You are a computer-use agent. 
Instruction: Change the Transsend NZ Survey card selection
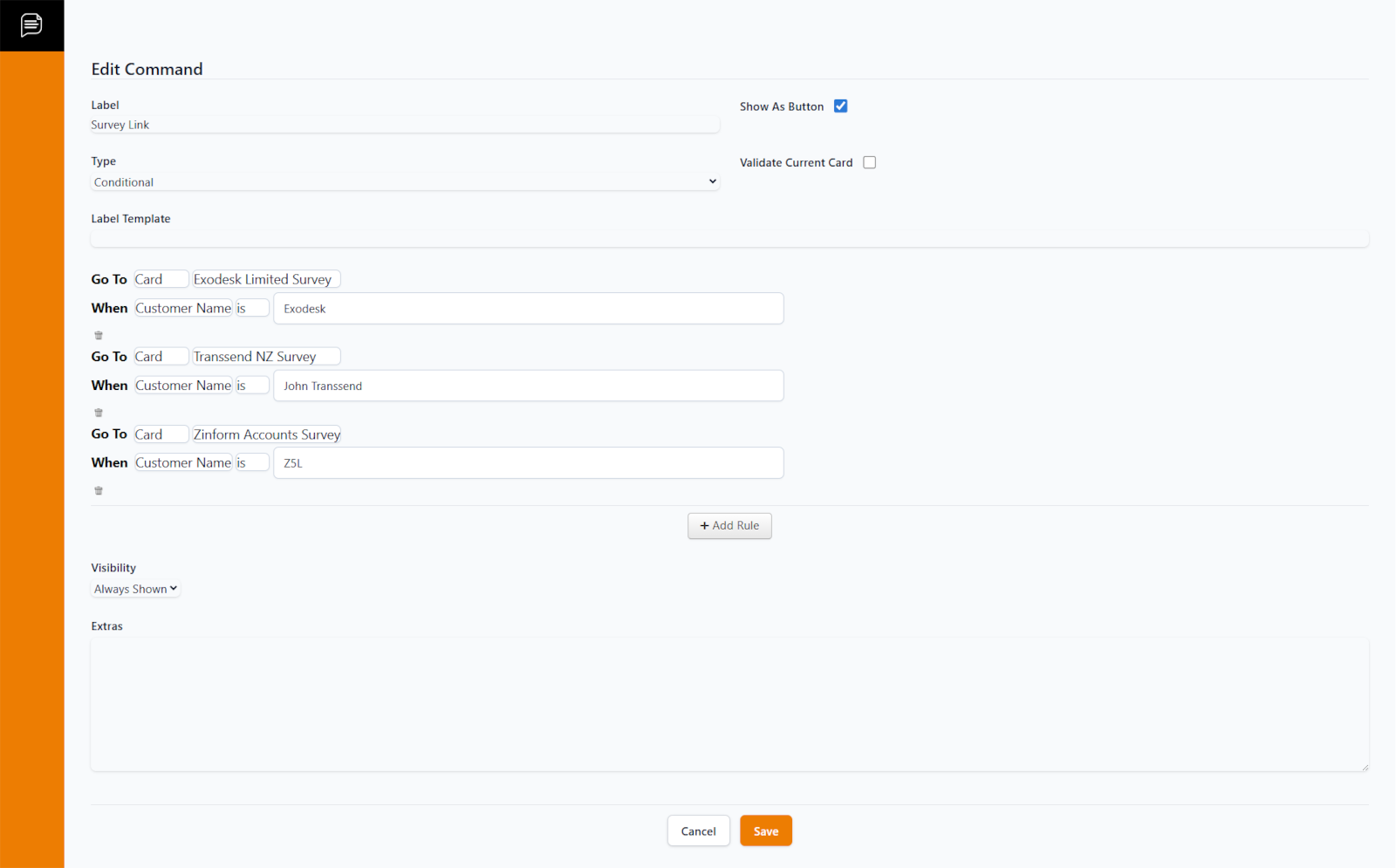coord(265,357)
